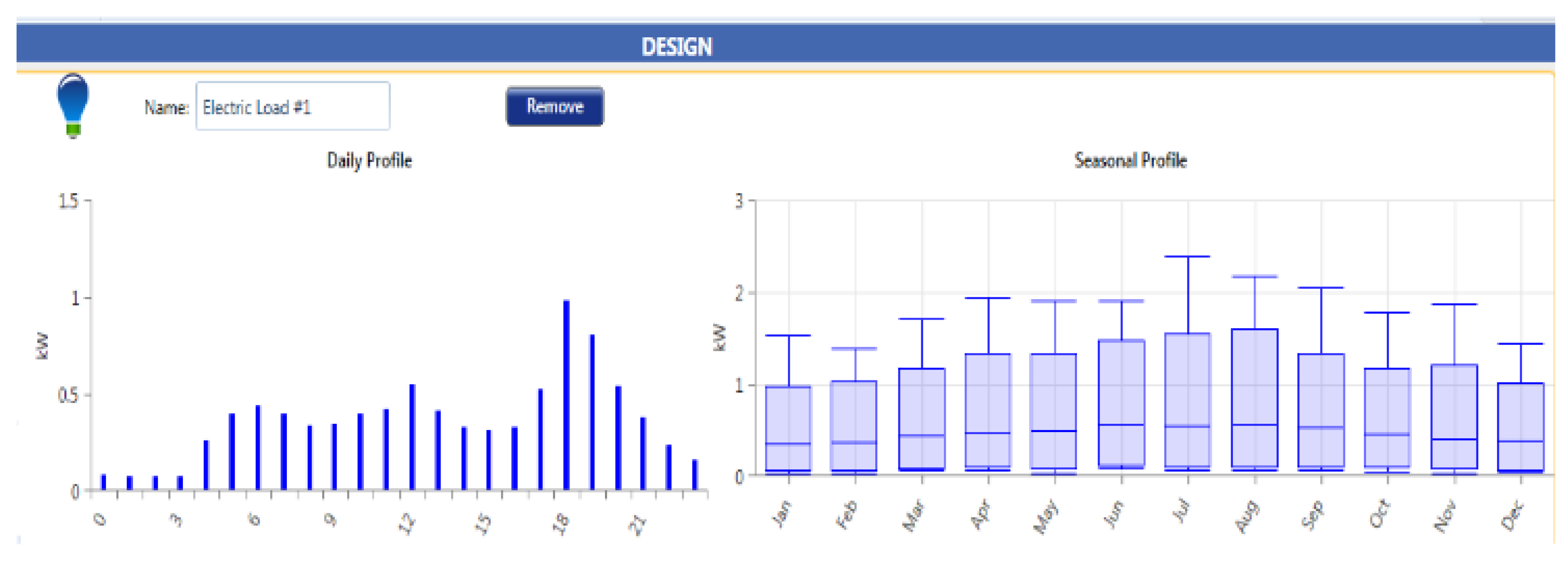The image size is (1568, 561).
Task: Click the Feb month axis label
Action: (x=847, y=515)
